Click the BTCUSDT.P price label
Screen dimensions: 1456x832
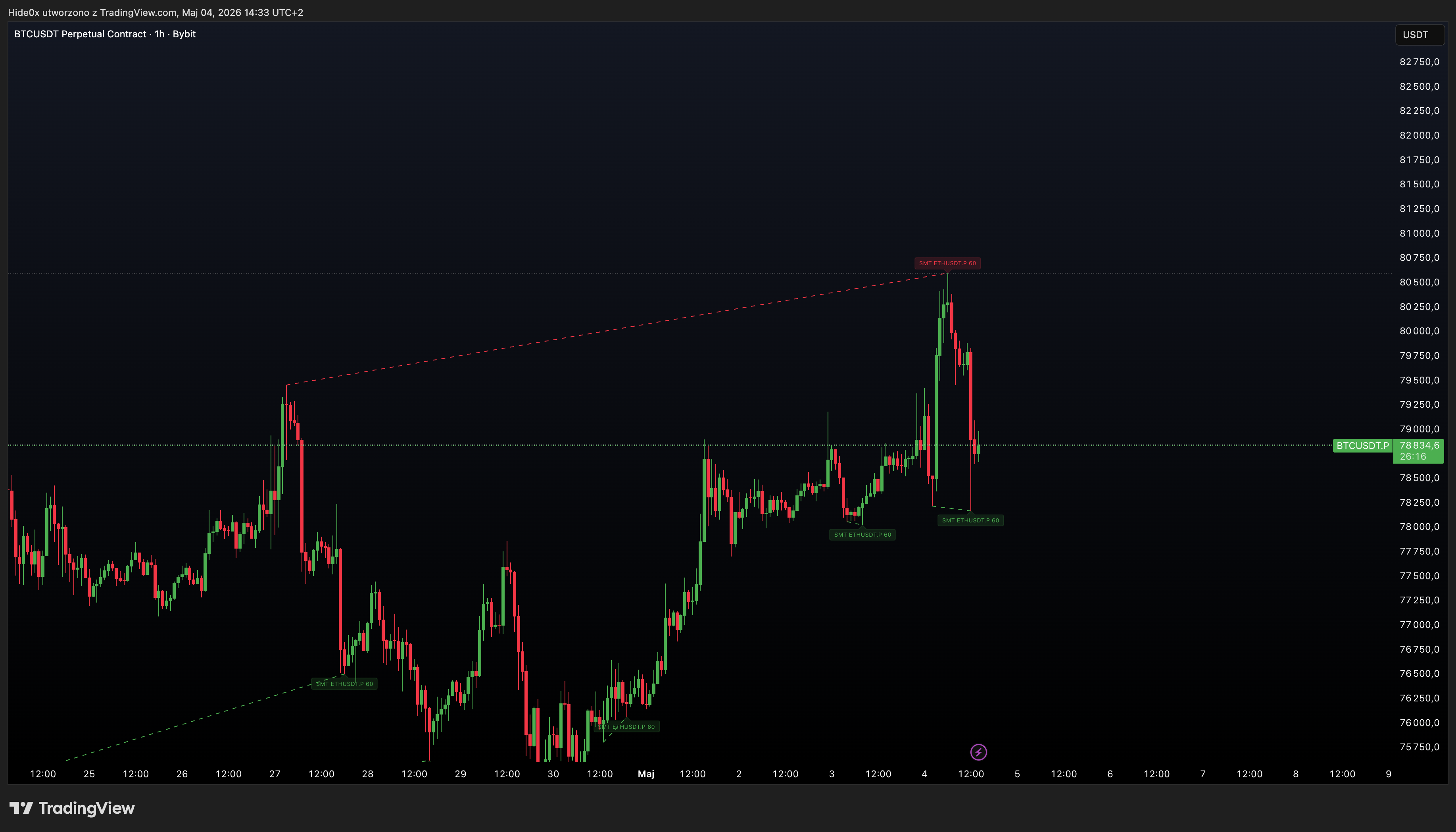(1362, 446)
